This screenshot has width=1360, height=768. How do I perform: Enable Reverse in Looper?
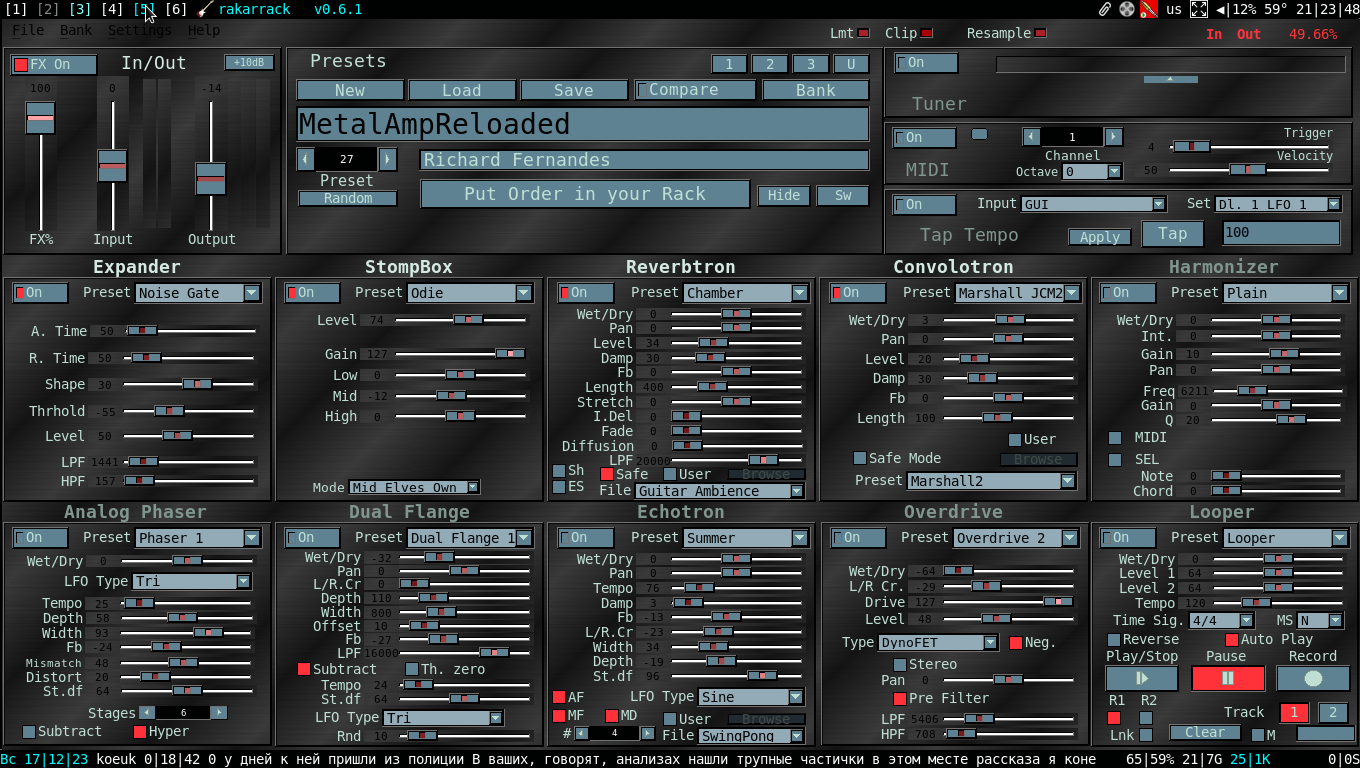(x=1114, y=640)
